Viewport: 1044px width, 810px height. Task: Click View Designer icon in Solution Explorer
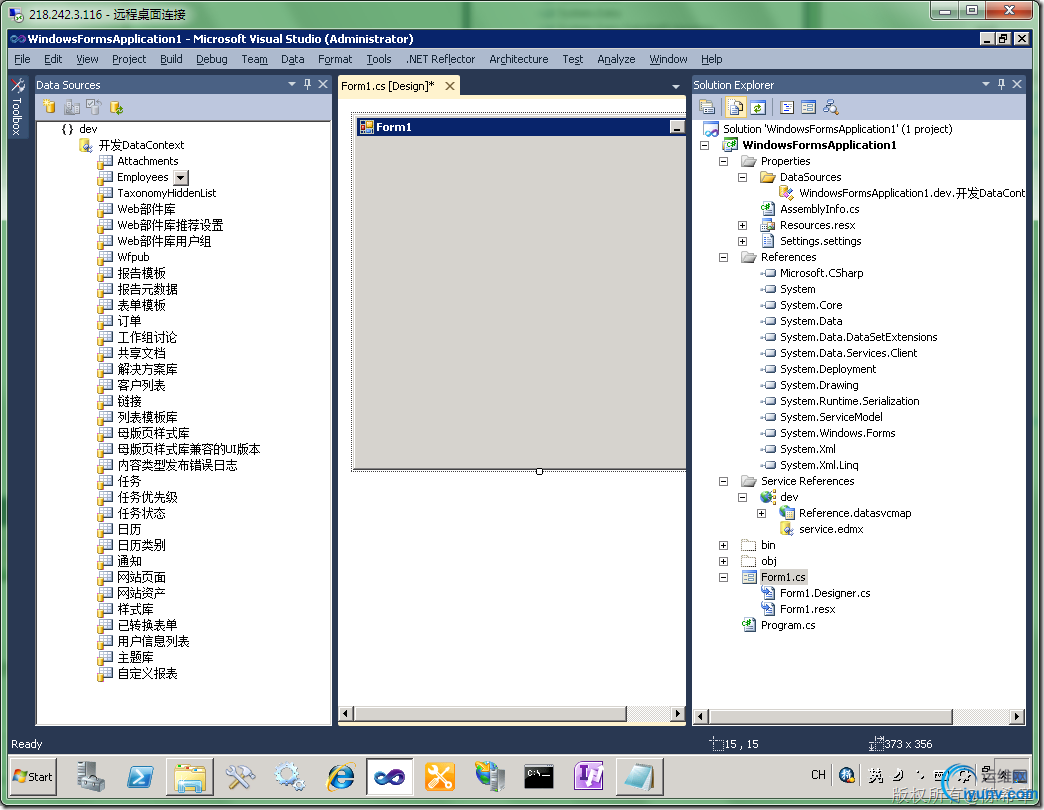(x=808, y=107)
